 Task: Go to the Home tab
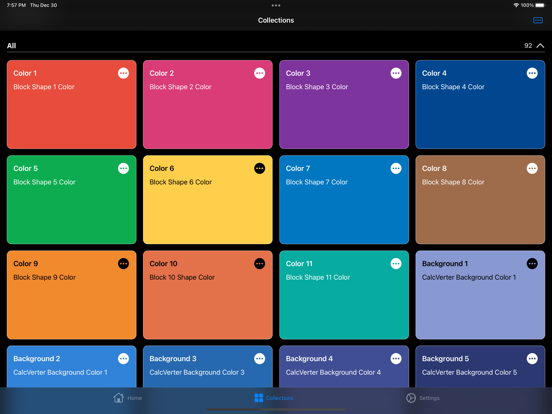point(127,398)
